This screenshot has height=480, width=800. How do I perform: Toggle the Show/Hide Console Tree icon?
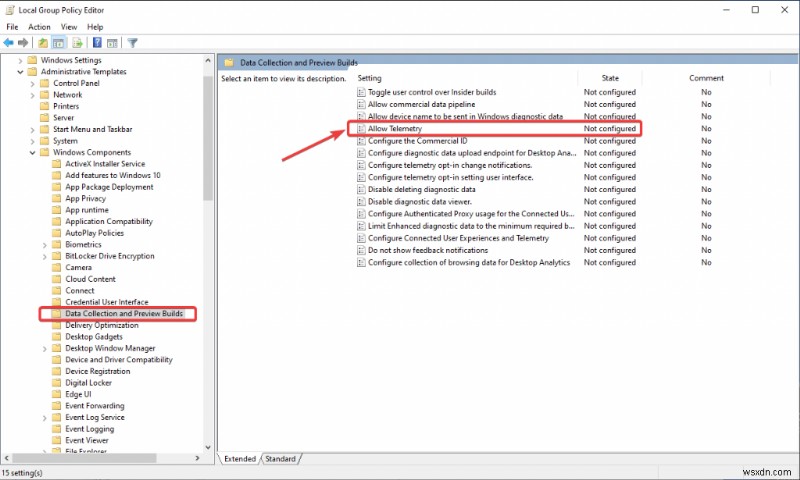59,43
